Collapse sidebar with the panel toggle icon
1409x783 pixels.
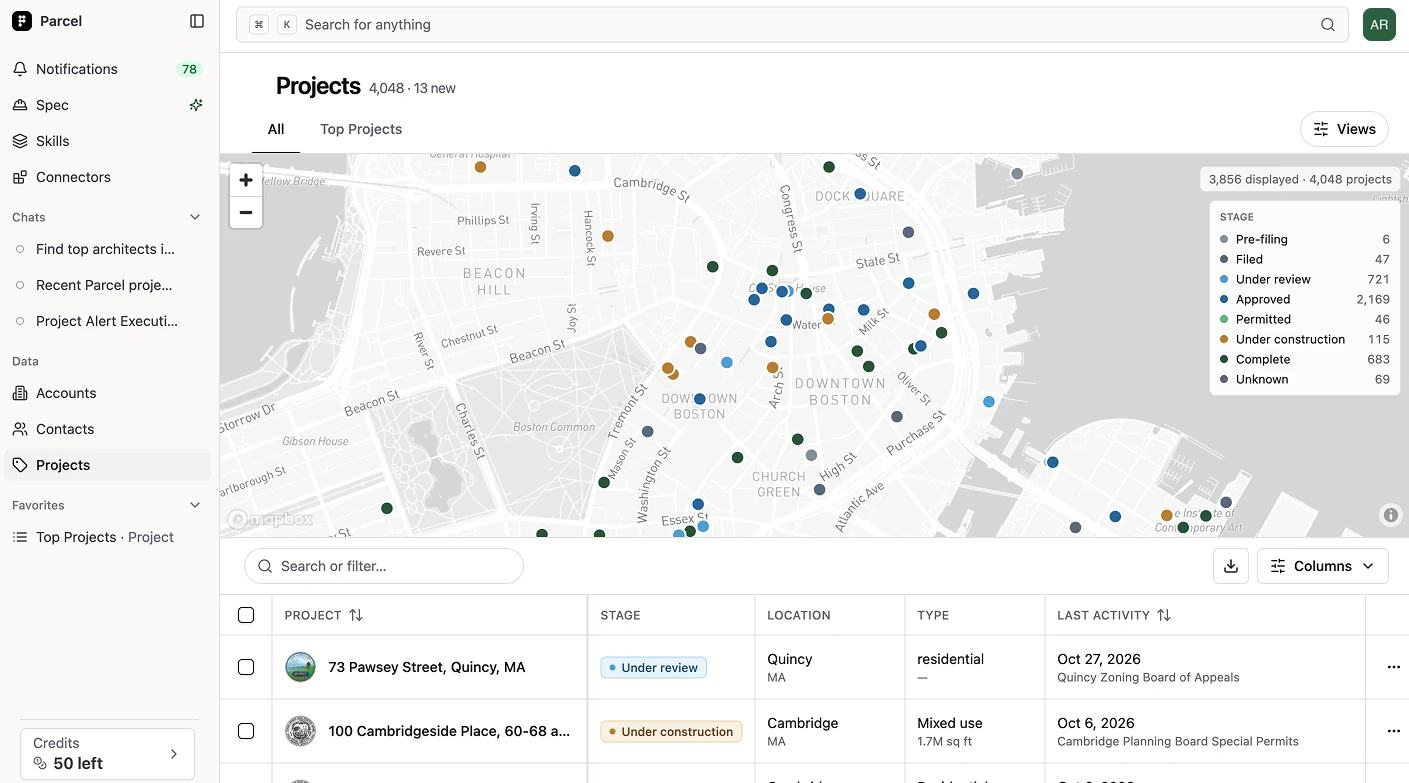[197, 21]
